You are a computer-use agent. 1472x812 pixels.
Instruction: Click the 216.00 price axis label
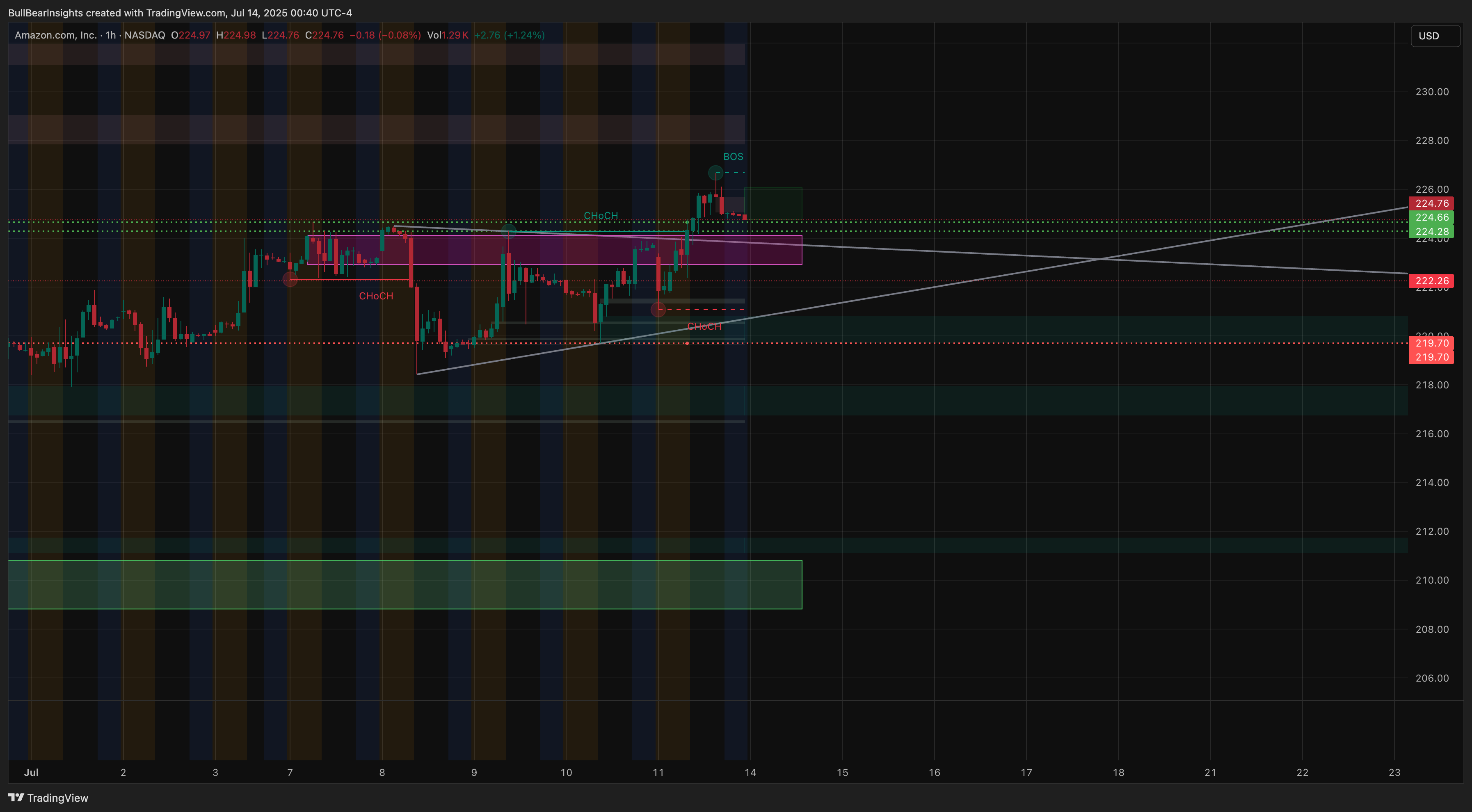tap(1431, 433)
